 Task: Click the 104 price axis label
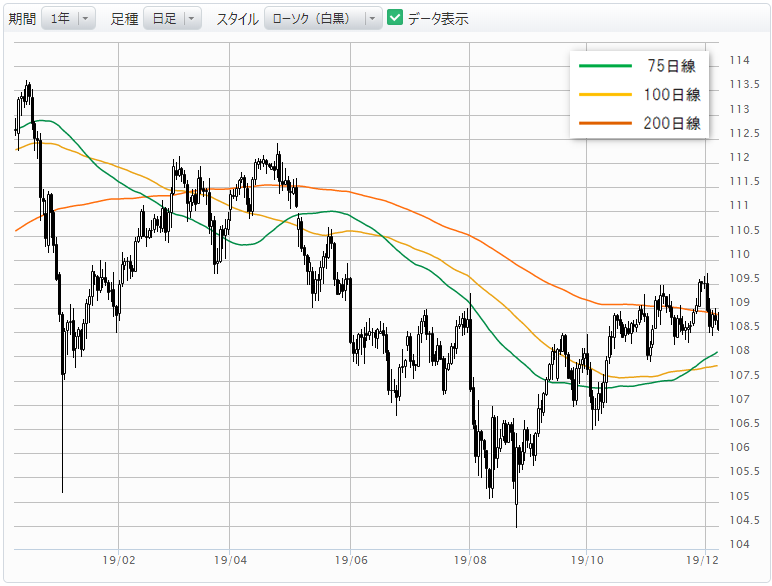click(x=740, y=545)
